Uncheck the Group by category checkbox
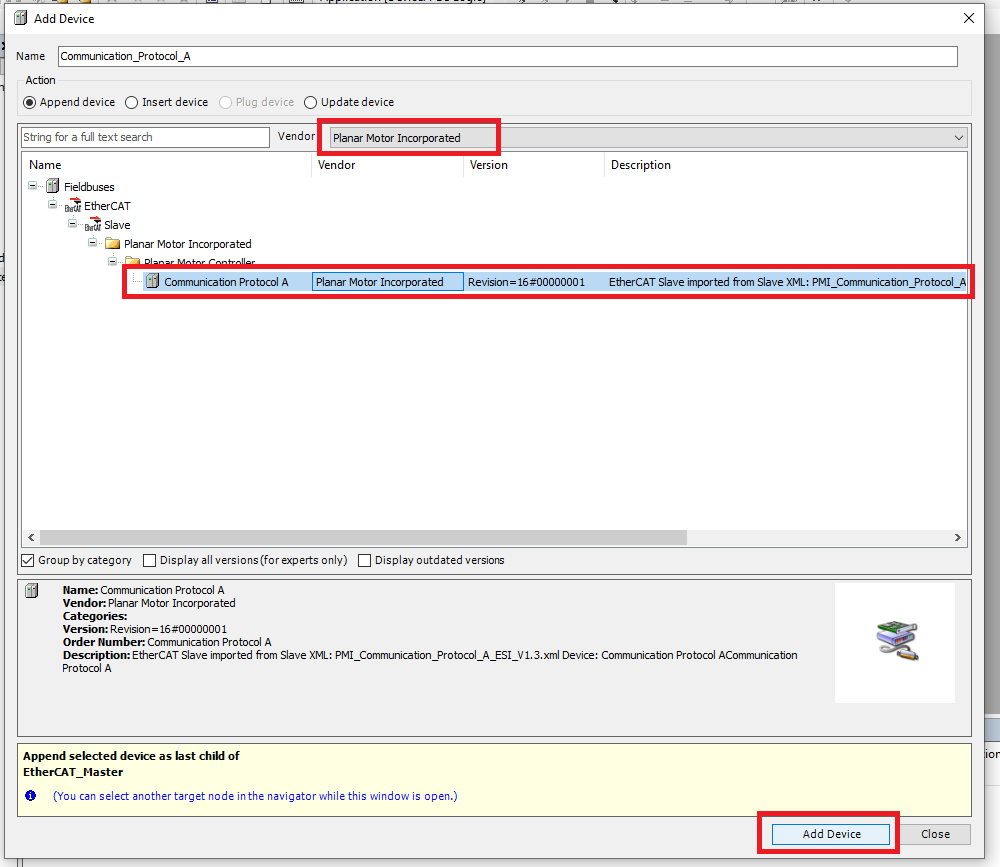 tap(28, 560)
